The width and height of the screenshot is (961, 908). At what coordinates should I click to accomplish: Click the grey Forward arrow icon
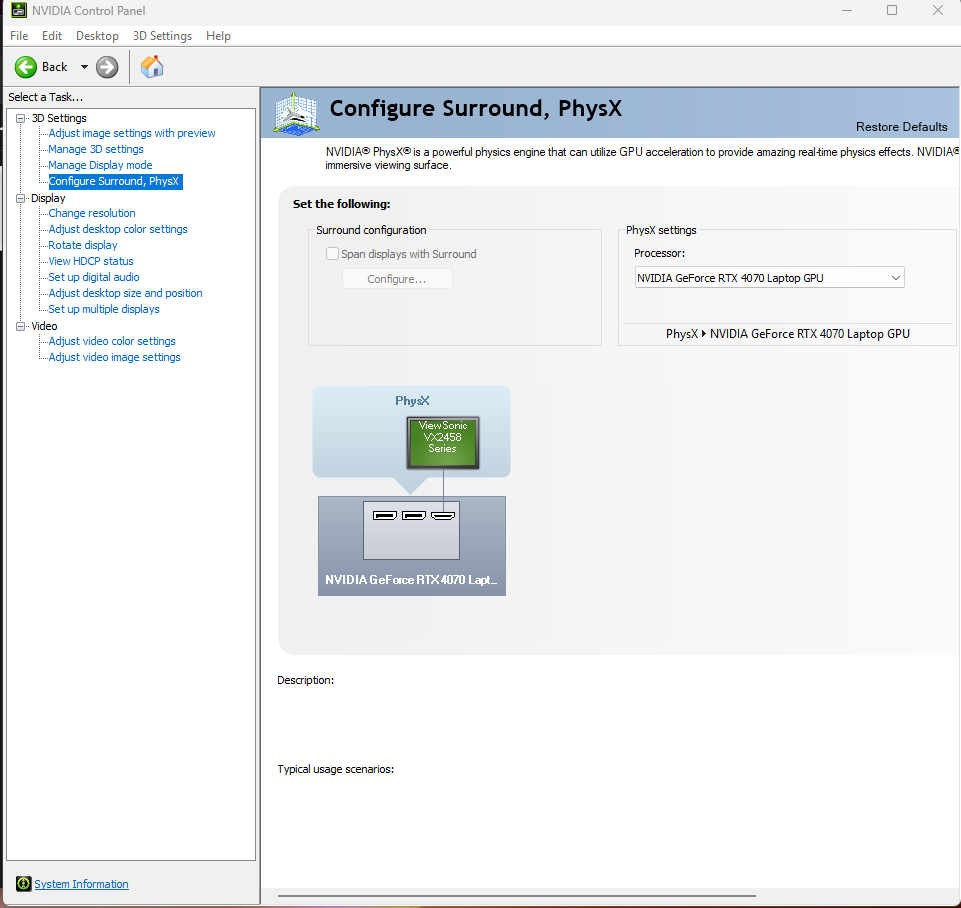(107, 67)
